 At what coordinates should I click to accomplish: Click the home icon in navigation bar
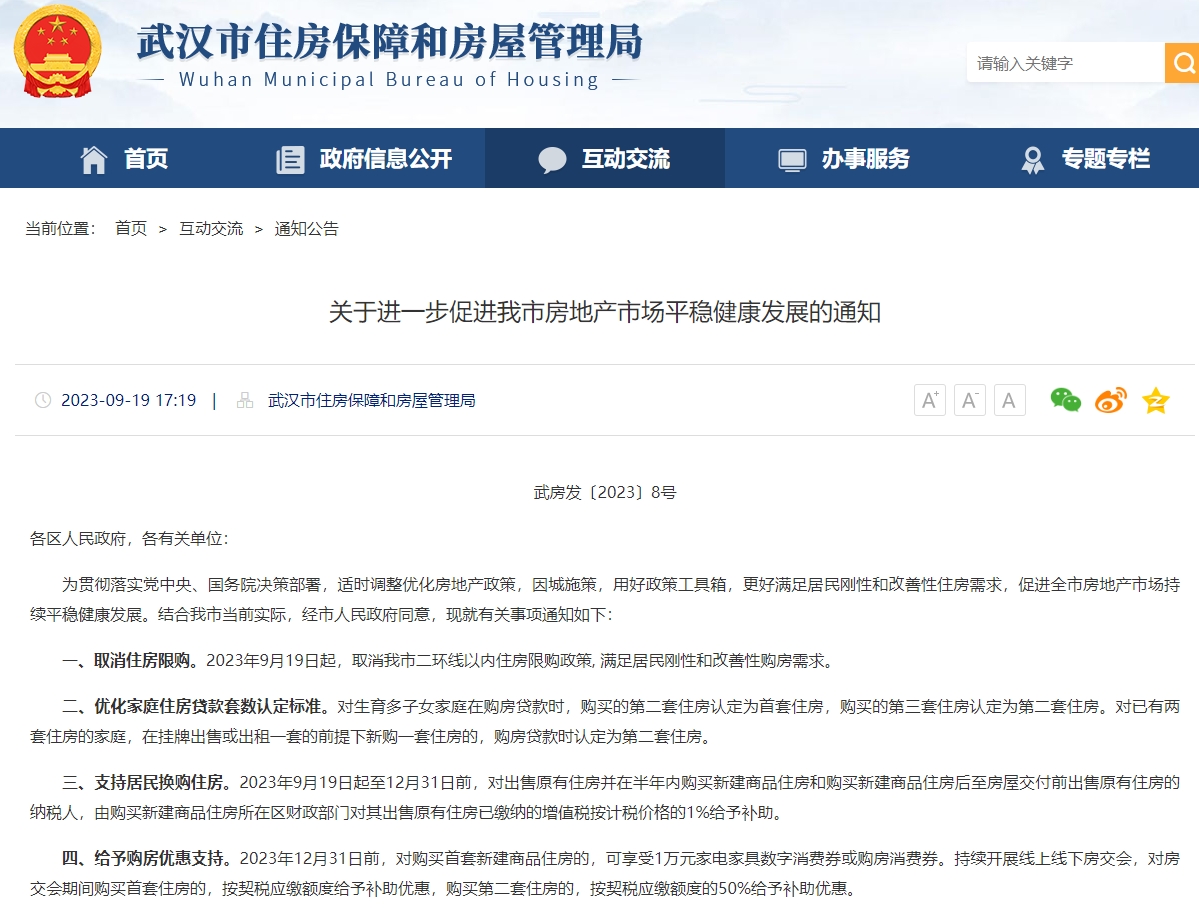94,159
